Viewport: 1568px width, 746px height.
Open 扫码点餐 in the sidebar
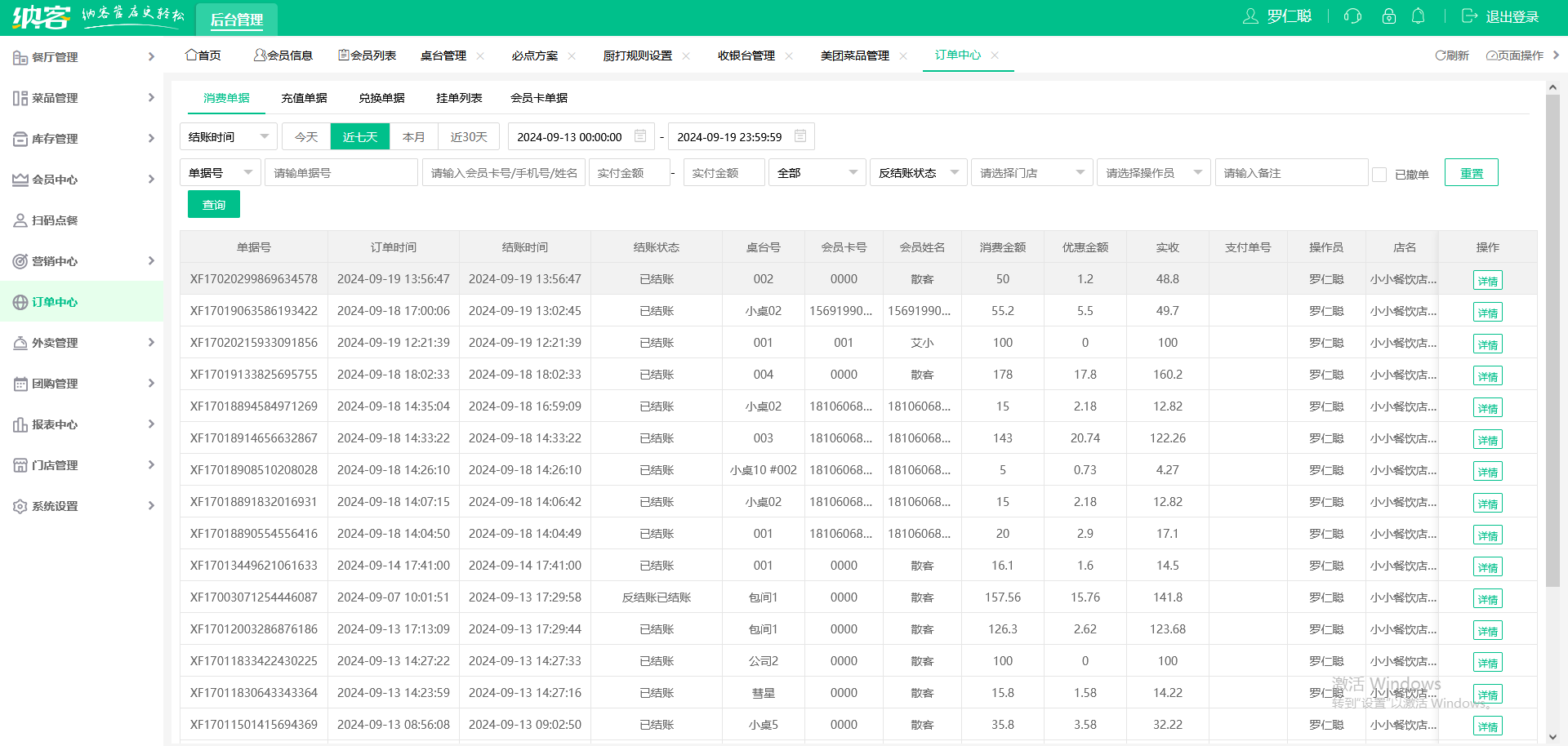click(55, 220)
